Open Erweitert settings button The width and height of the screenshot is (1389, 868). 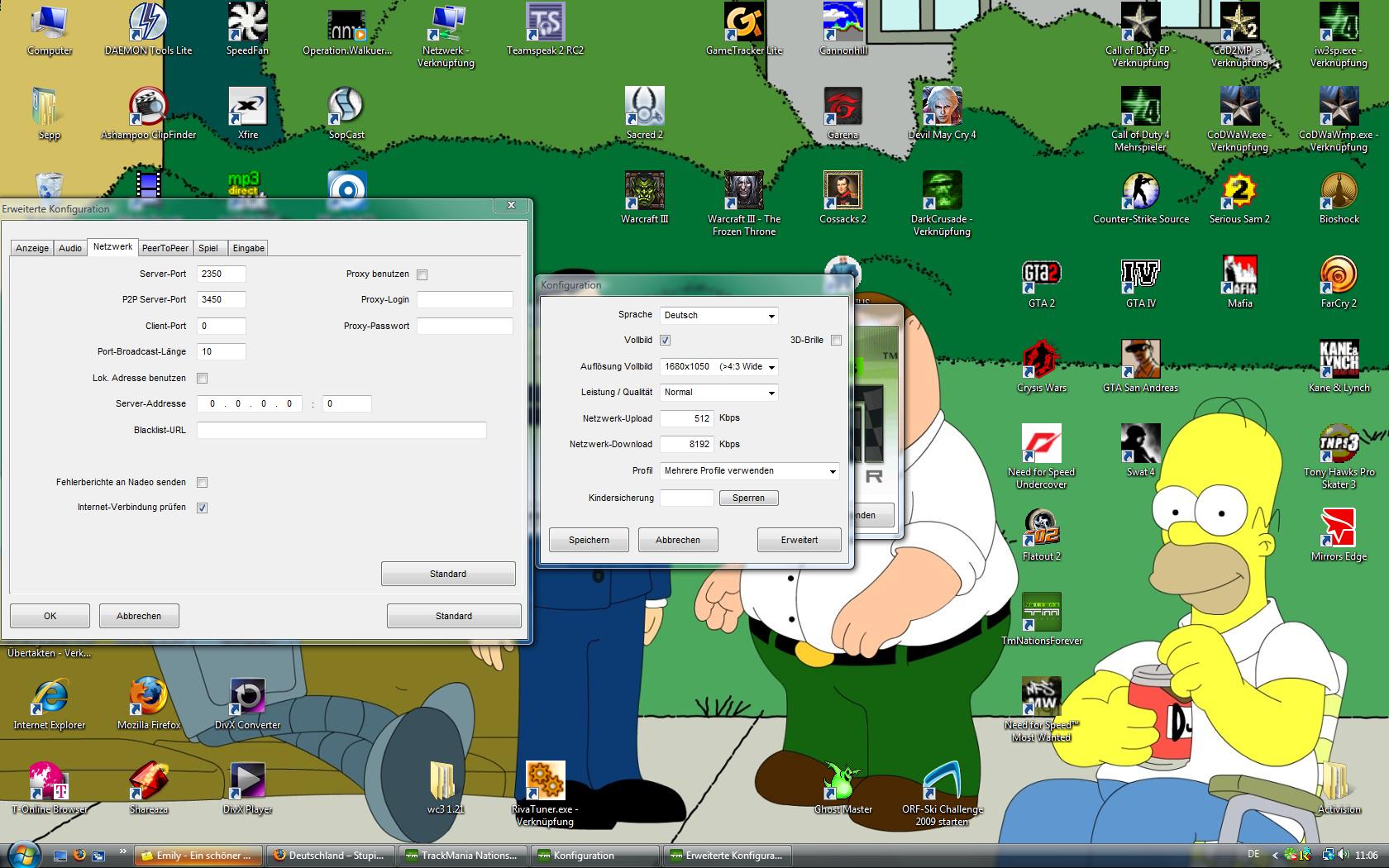click(800, 540)
